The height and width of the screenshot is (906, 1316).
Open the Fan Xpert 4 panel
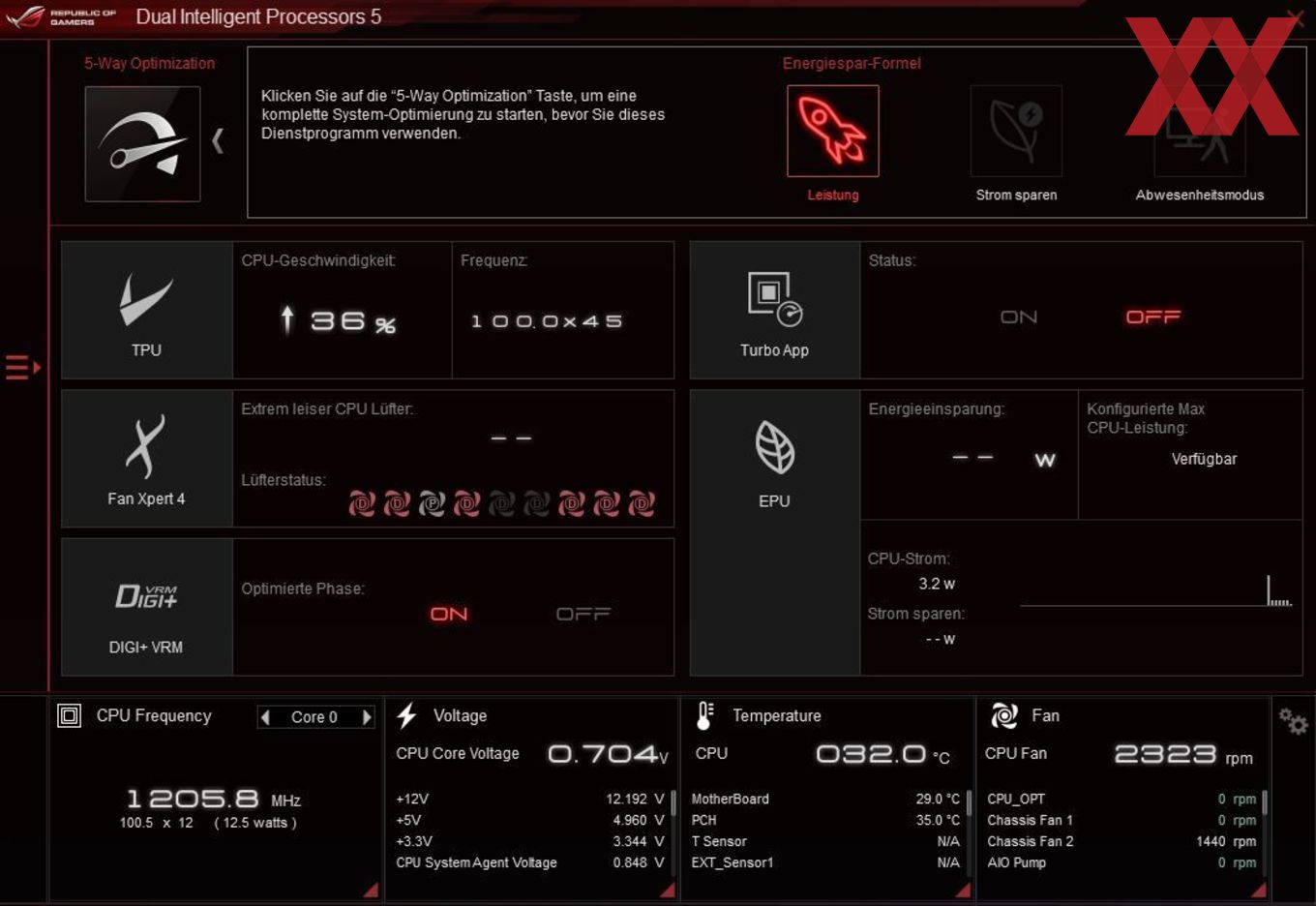[x=147, y=459]
